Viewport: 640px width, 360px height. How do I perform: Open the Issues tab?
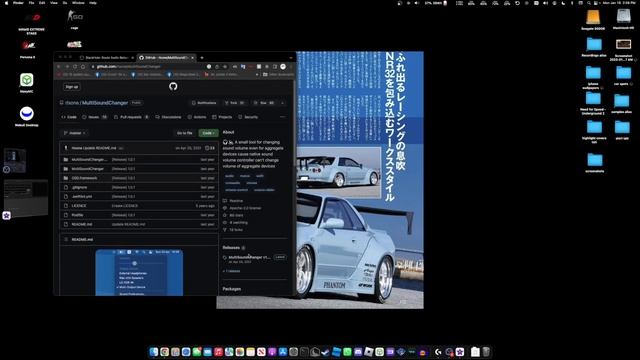coord(95,117)
